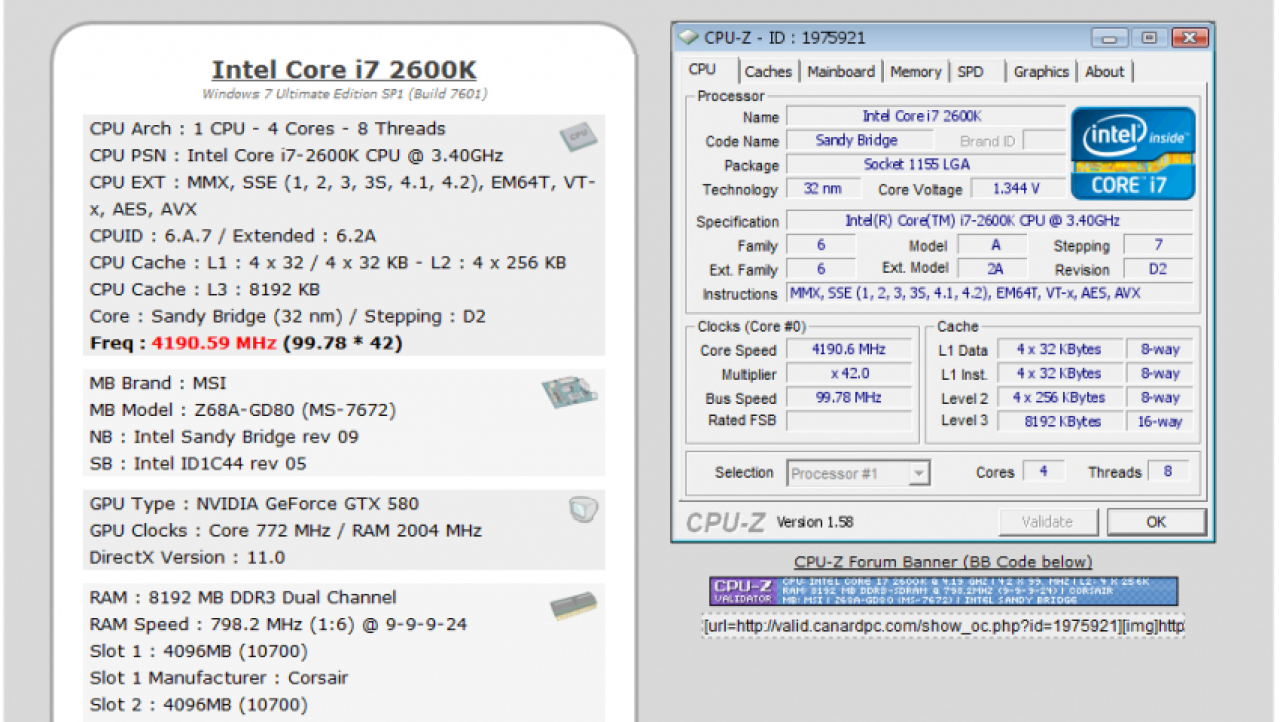Click the SB Intel ID1C44 rev 05 line

pyautogui.click(x=198, y=464)
